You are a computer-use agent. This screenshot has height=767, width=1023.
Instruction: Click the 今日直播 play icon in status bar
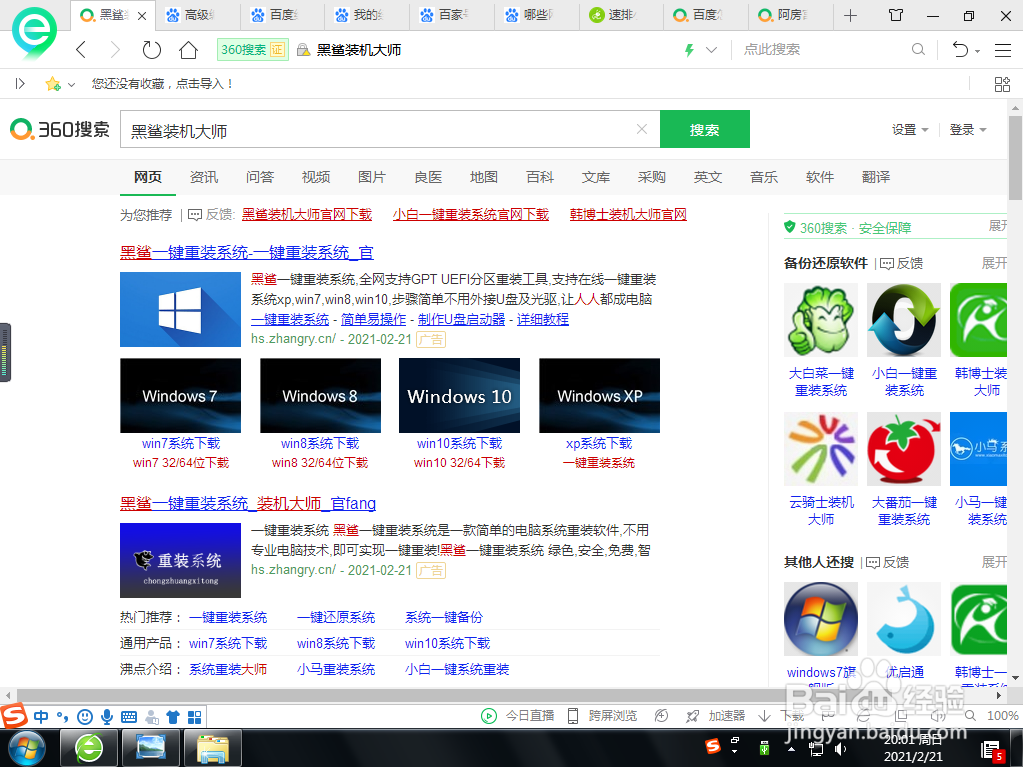pos(489,716)
